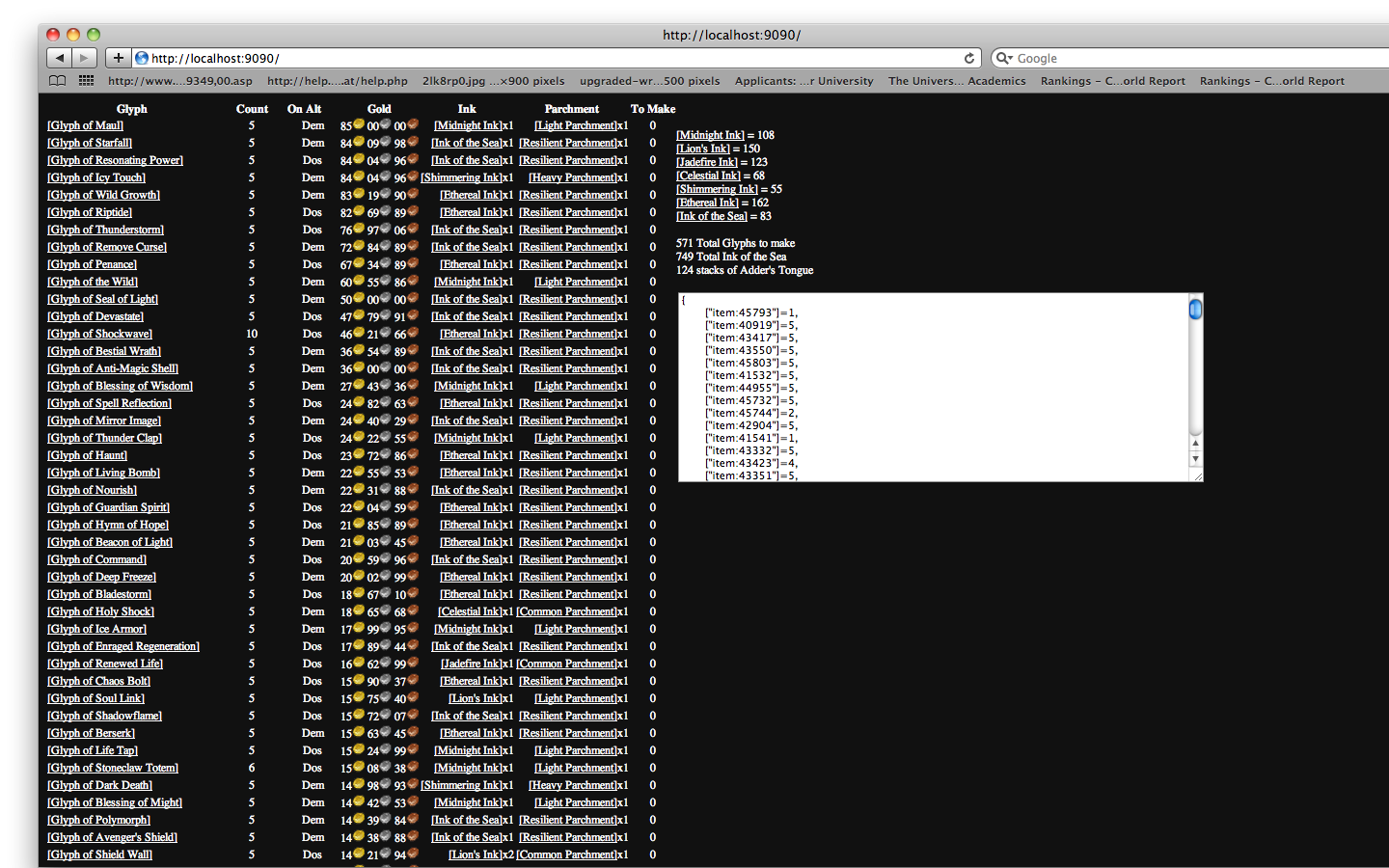Viewport: 1389px width, 868px height.
Task: Click Ink of the Sea = 83 summary link
Action: tap(712, 216)
